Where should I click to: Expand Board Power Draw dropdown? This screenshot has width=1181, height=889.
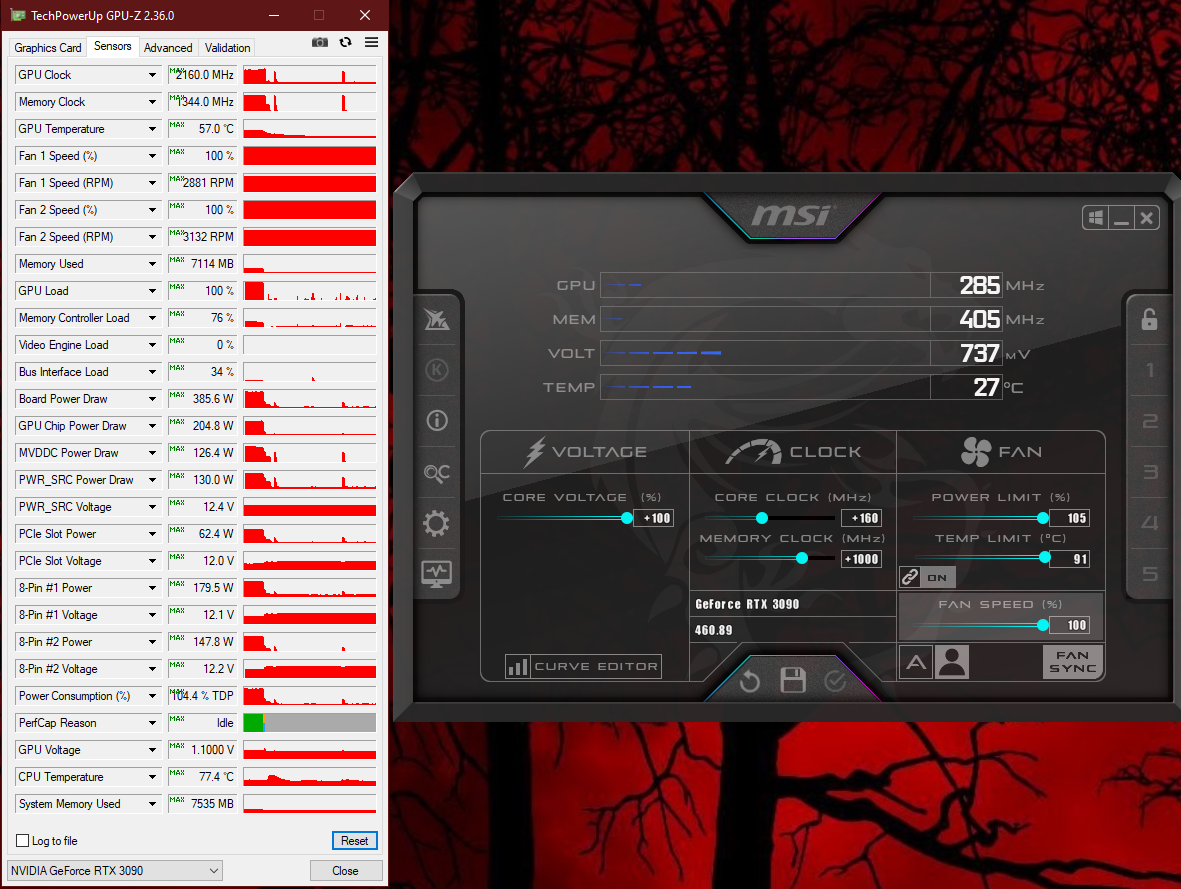tap(152, 399)
